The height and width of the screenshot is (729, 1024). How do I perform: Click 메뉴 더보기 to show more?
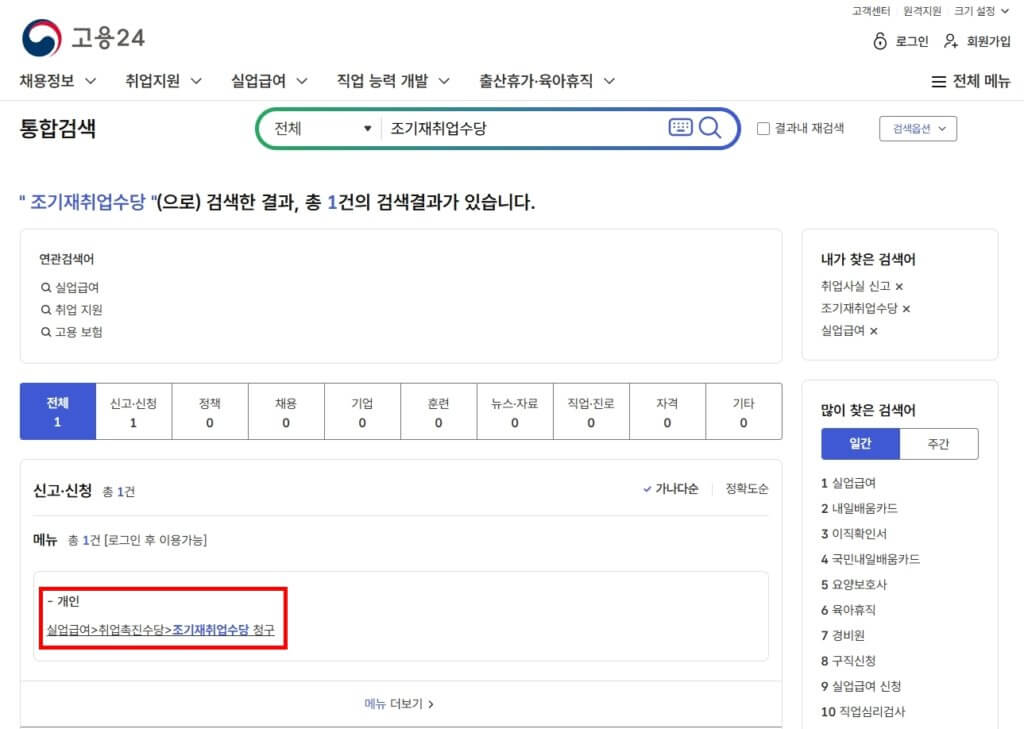pyautogui.click(x=399, y=704)
